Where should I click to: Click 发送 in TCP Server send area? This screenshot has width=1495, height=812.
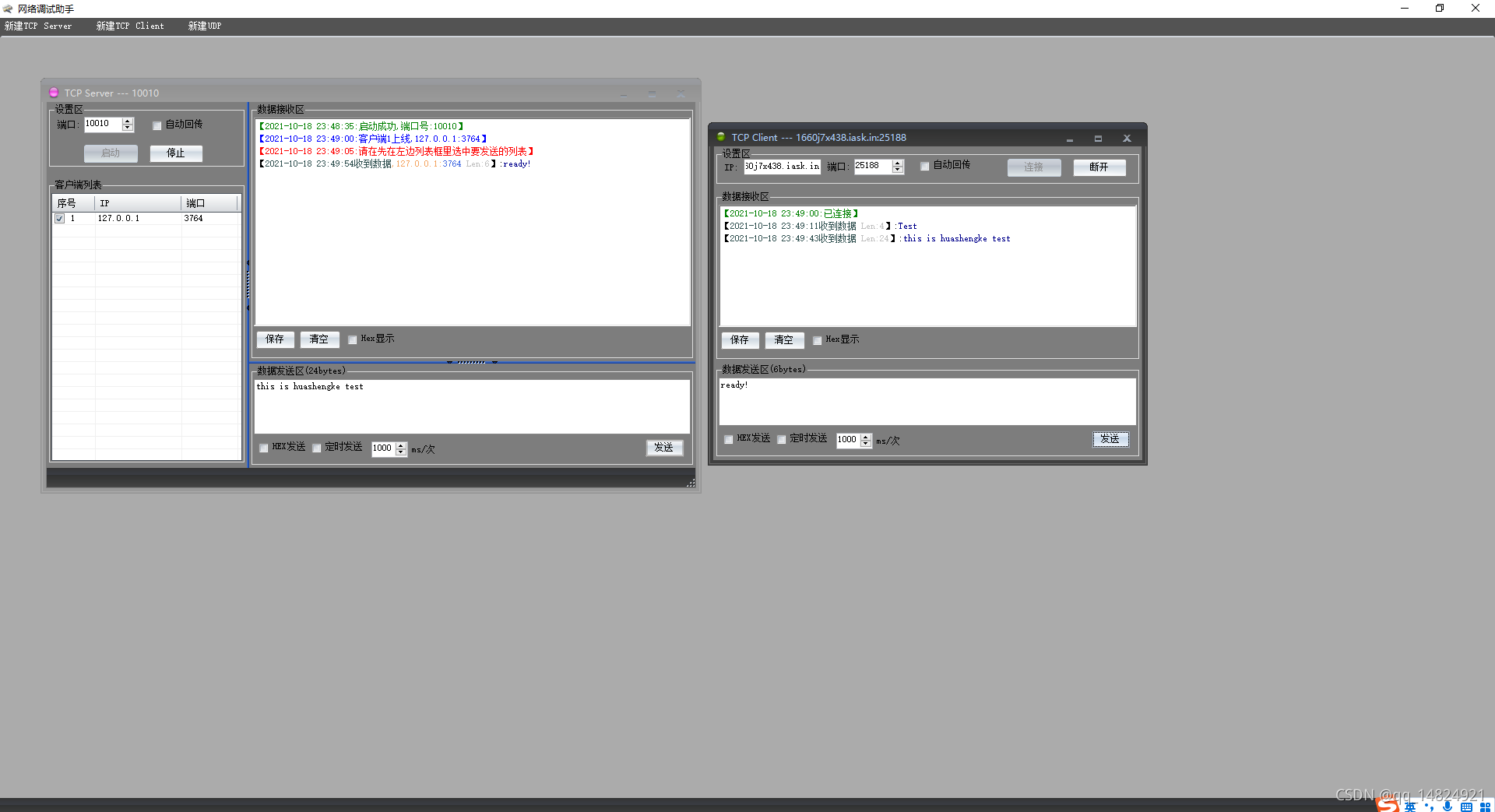[664, 448]
